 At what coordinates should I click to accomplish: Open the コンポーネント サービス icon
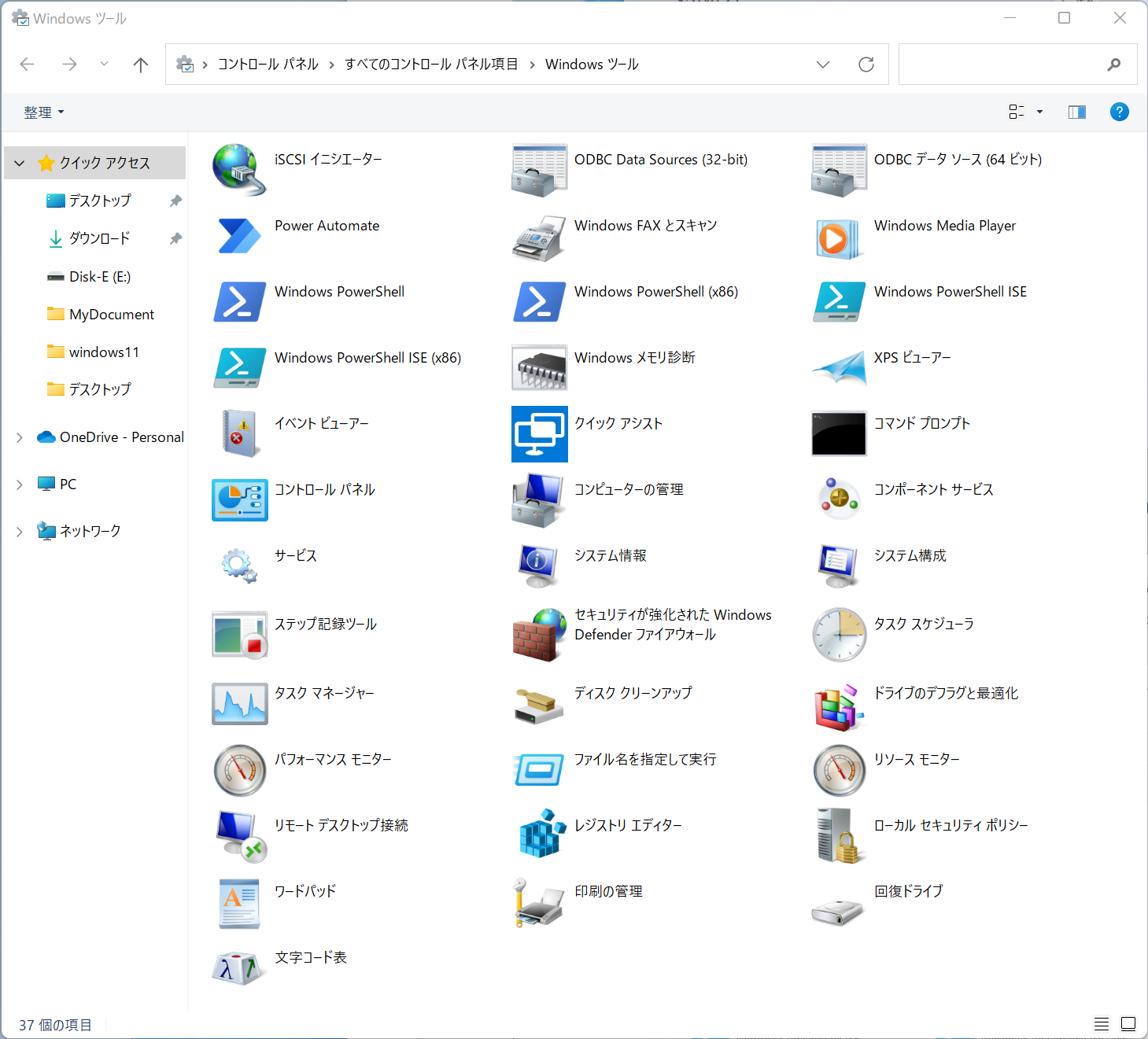[x=839, y=499]
